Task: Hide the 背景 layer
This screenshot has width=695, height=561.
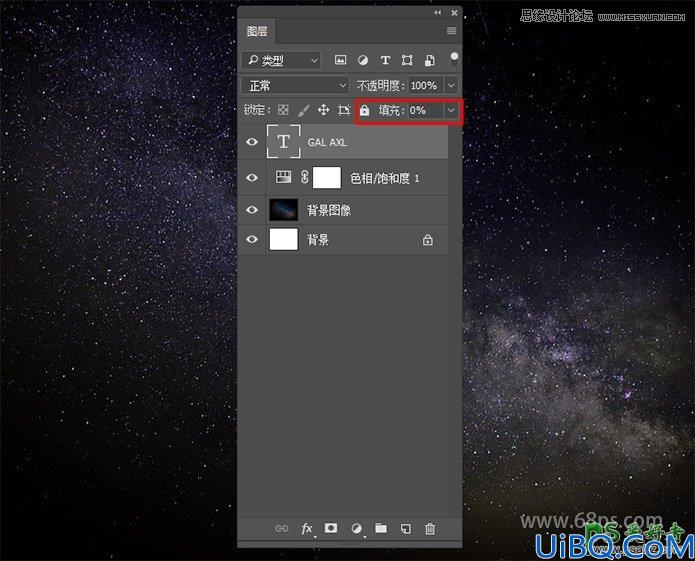Action: tap(252, 239)
